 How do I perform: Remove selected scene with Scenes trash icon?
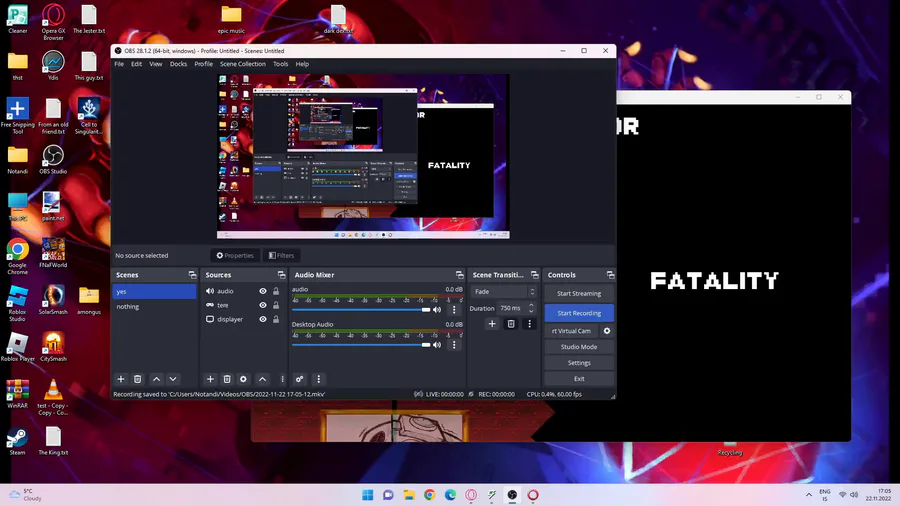pos(138,379)
